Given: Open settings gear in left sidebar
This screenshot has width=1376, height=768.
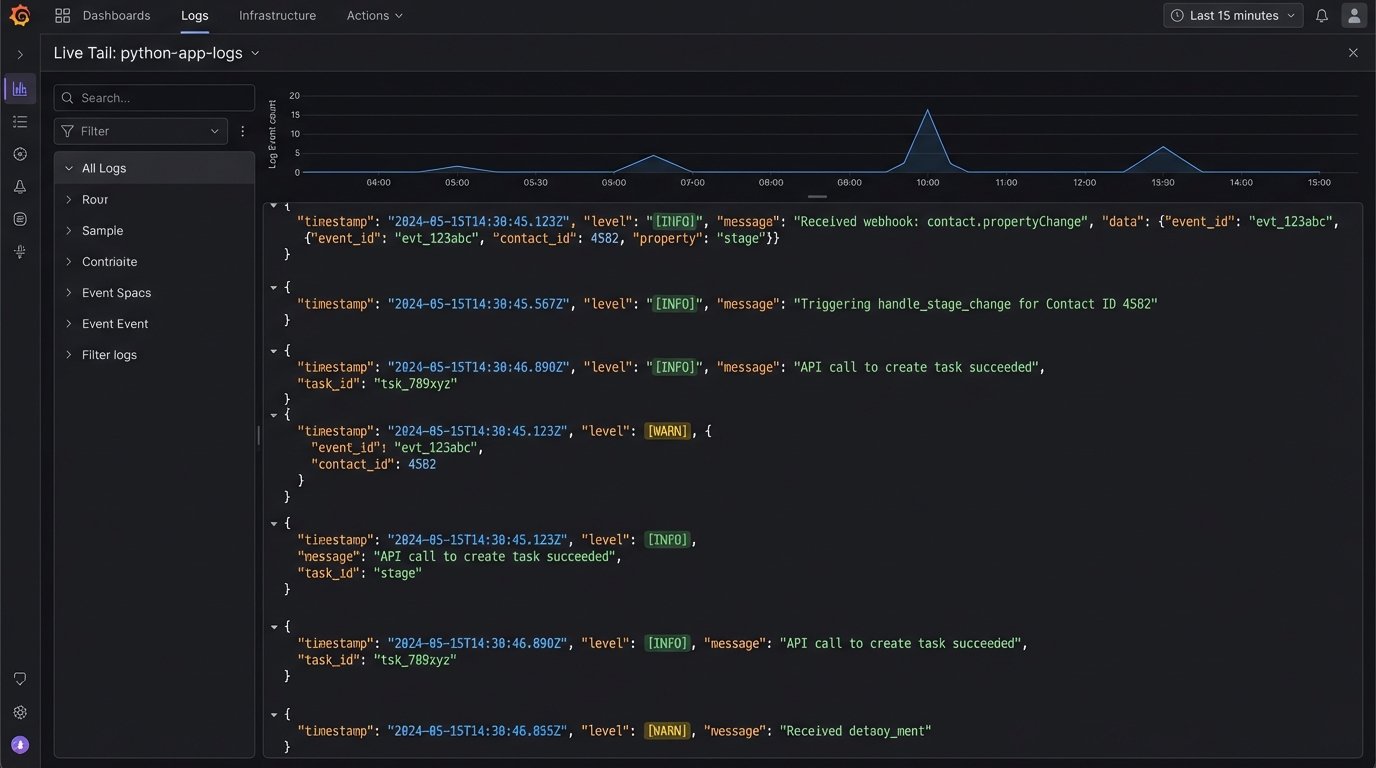Looking at the screenshot, I should click(20, 712).
